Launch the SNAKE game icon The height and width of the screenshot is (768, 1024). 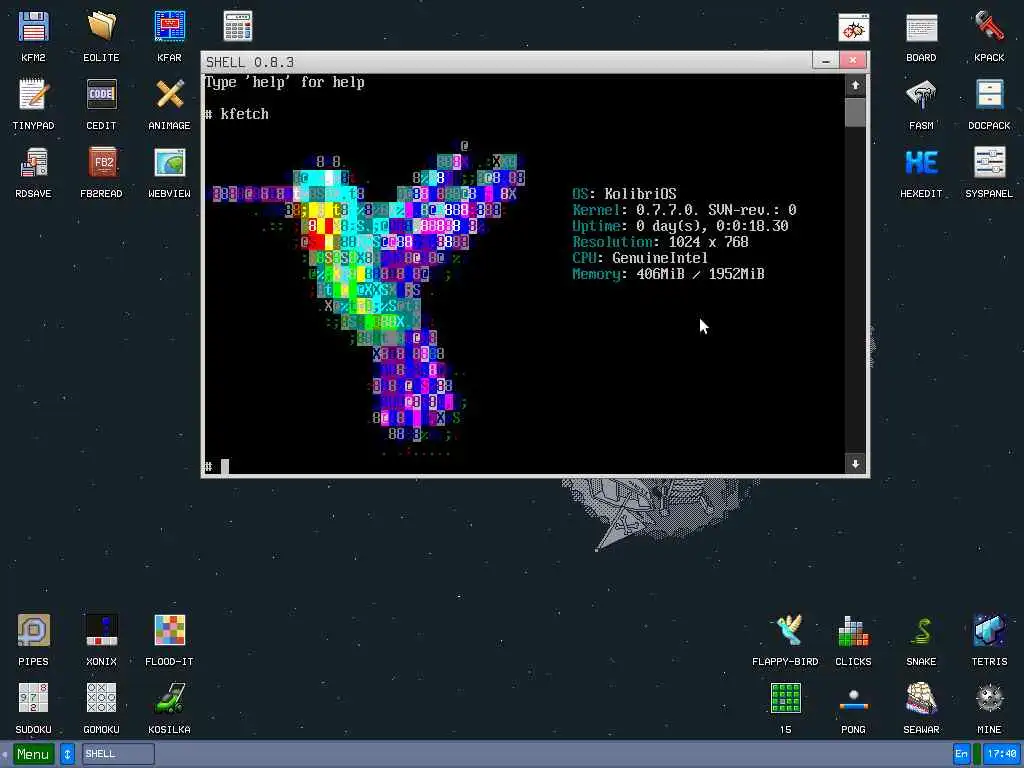tap(921, 631)
